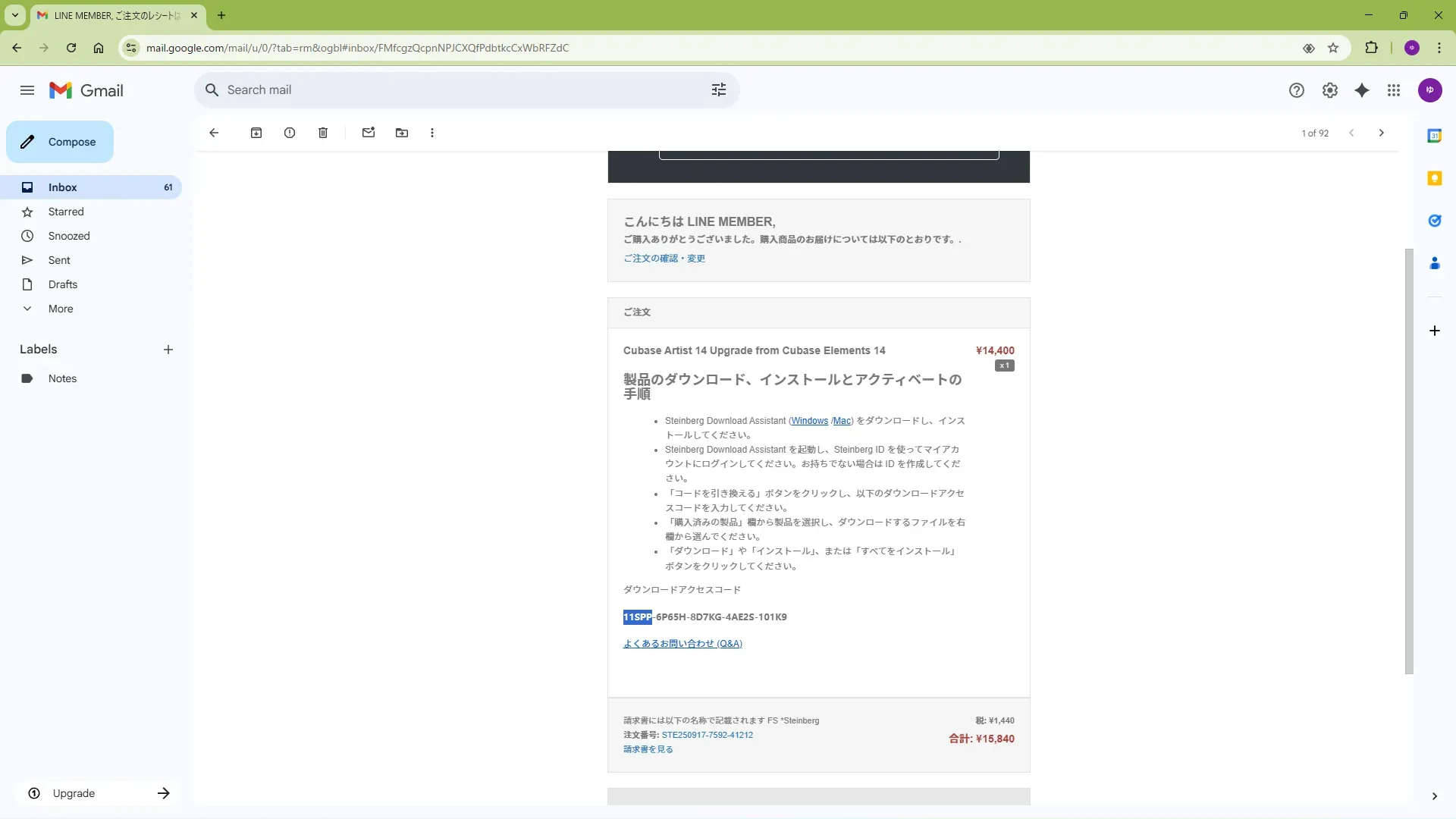Viewport: 1456px width, 819px height.
Task: Click the Compose button
Action: pyautogui.click(x=60, y=142)
